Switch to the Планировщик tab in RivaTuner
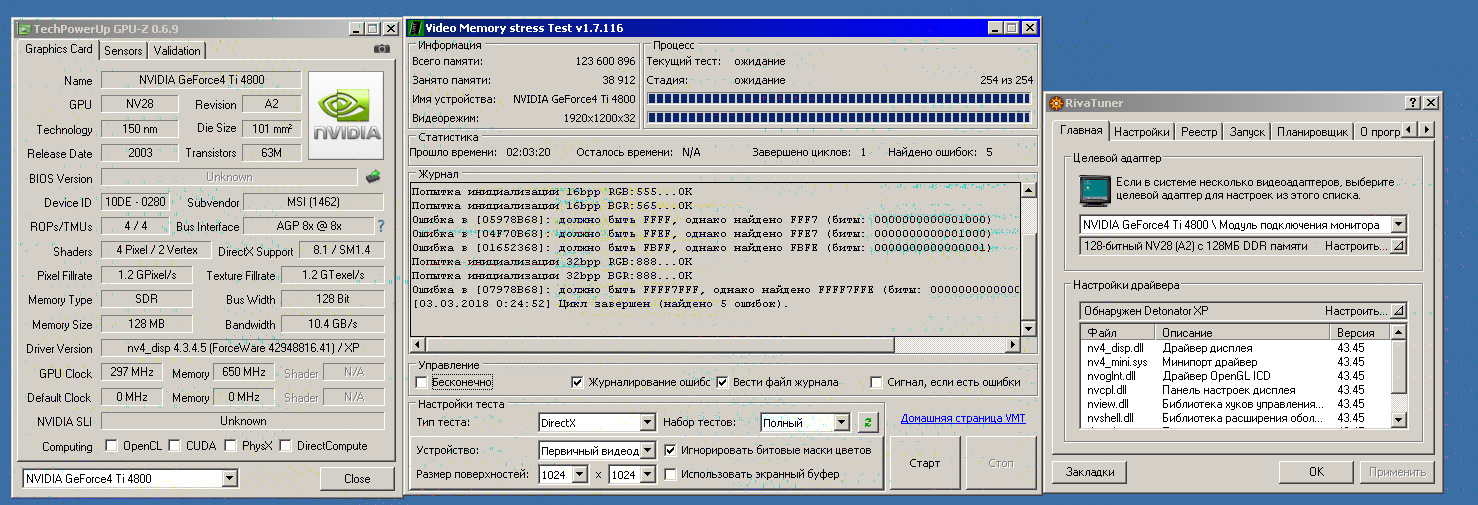This screenshot has width=1478, height=505. click(1312, 132)
